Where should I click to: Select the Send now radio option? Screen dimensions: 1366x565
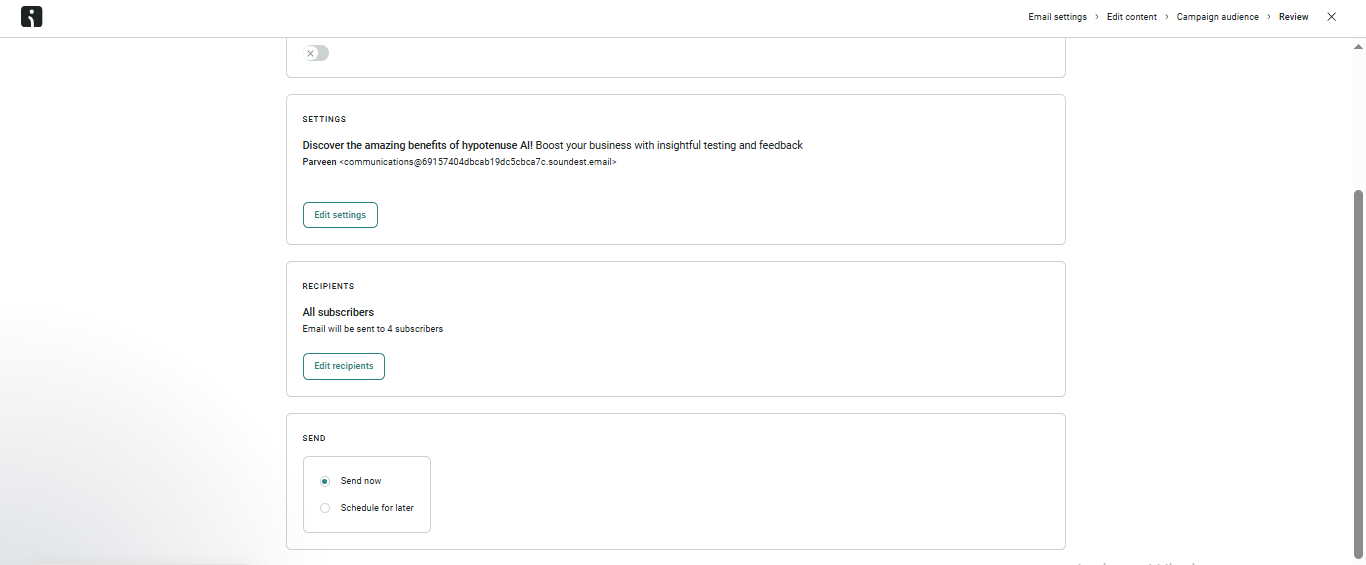pos(325,481)
